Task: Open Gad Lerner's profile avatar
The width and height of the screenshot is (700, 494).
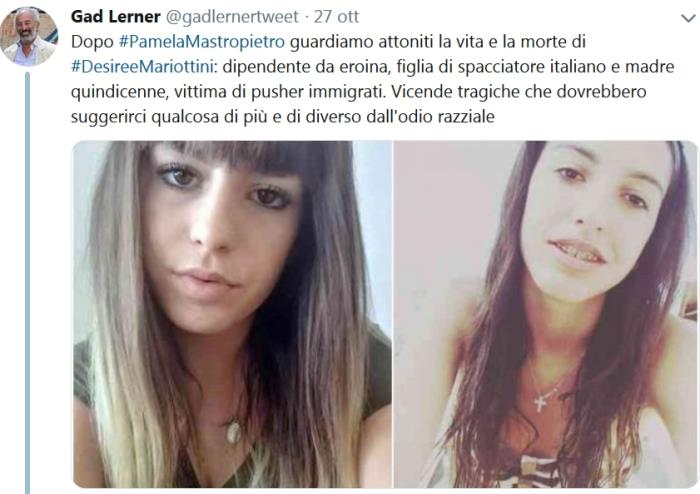Action: coord(29,37)
